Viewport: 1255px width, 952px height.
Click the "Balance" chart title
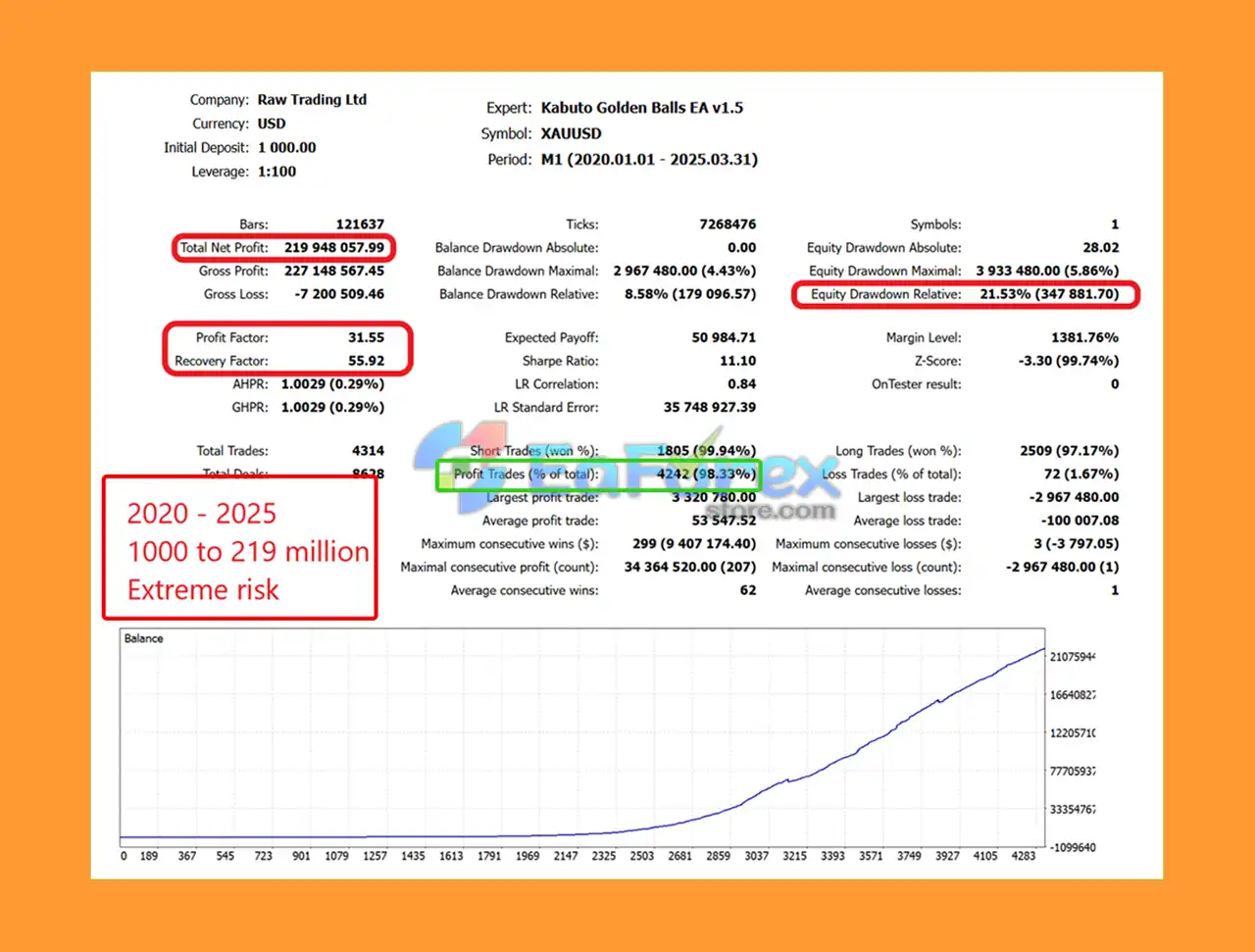coord(143,638)
